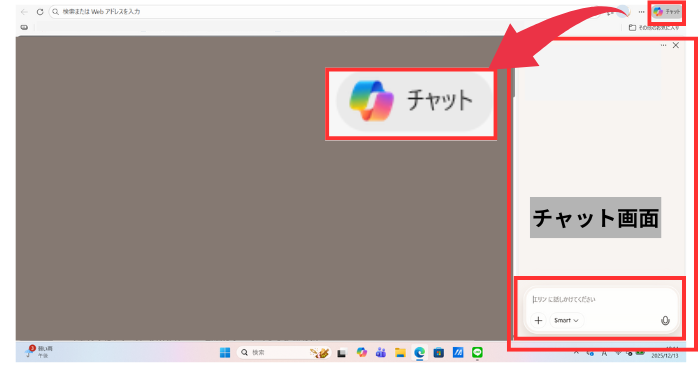Open network quick settings from the tray
This screenshot has height=365, width=698.
tap(618, 353)
